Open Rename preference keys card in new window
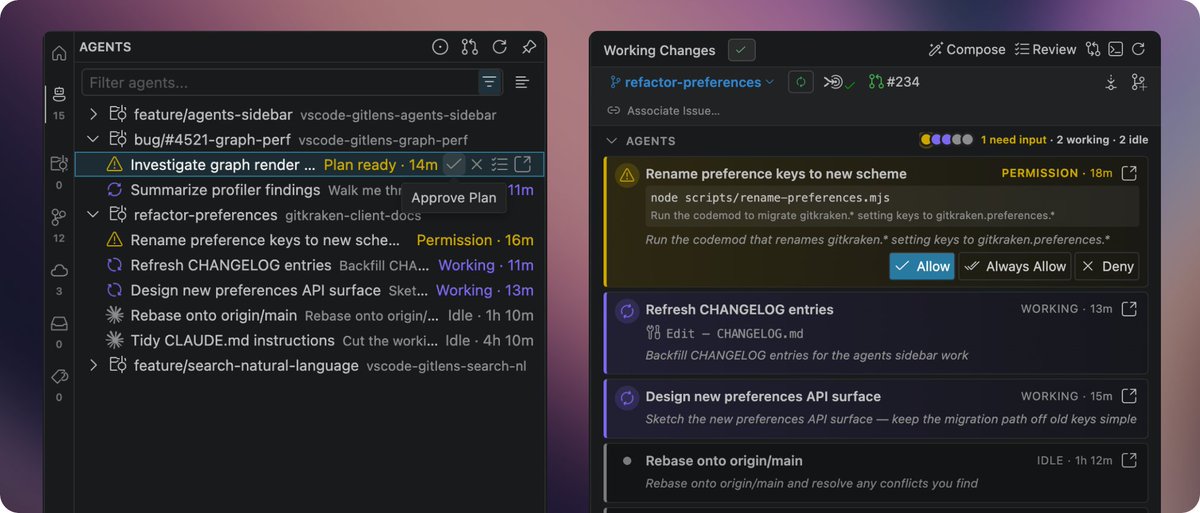The height and width of the screenshot is (513, 1200). [x=1129, y=174]
